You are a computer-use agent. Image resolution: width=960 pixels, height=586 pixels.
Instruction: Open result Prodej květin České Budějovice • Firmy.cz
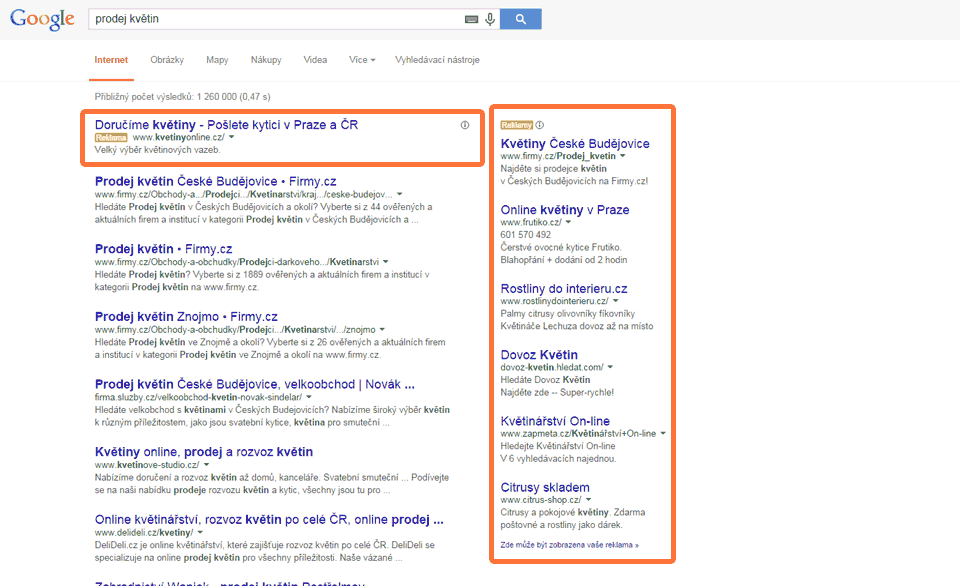[216, 181]
